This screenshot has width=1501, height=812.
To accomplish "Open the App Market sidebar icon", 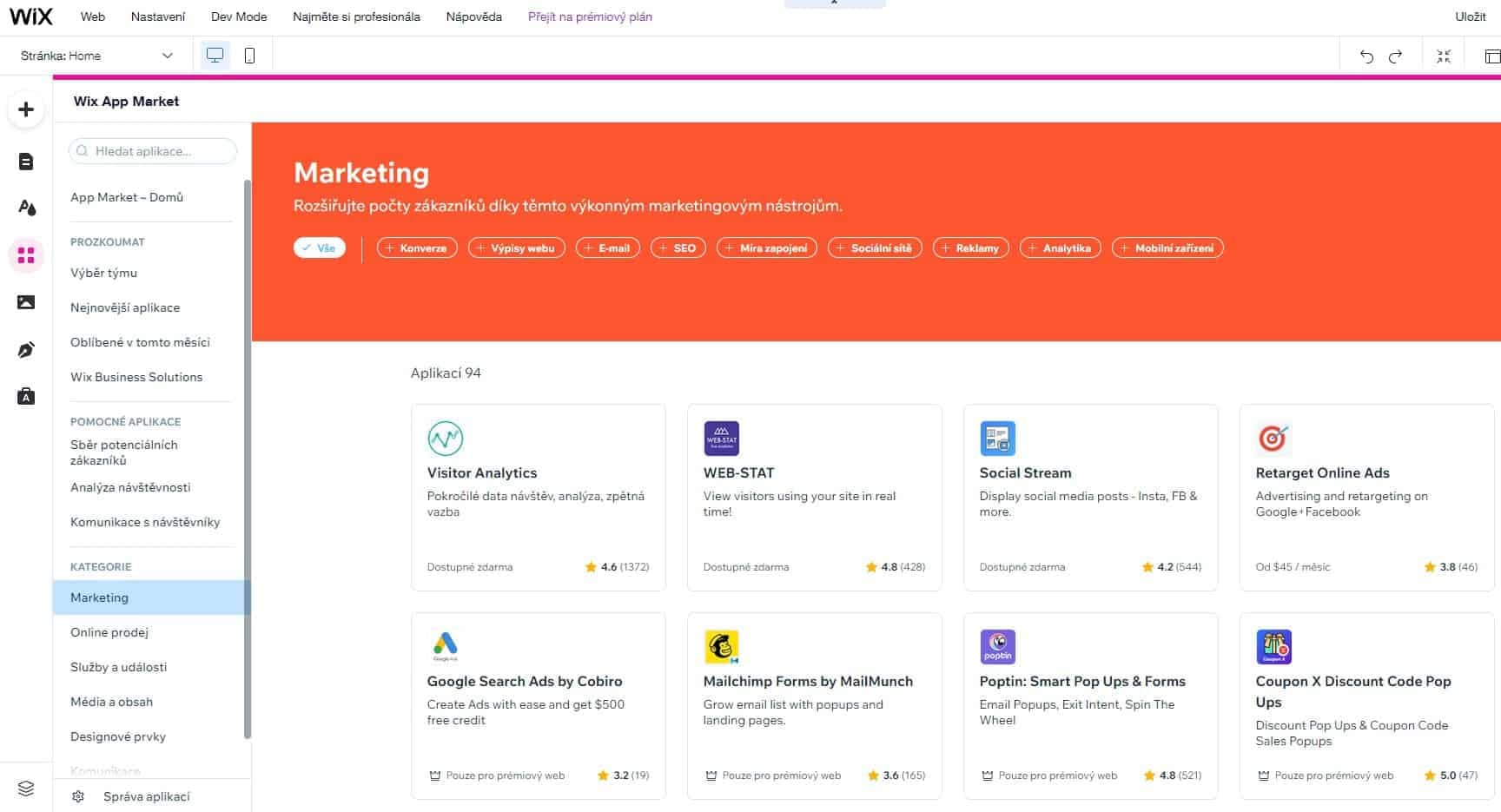I will 26,255.
